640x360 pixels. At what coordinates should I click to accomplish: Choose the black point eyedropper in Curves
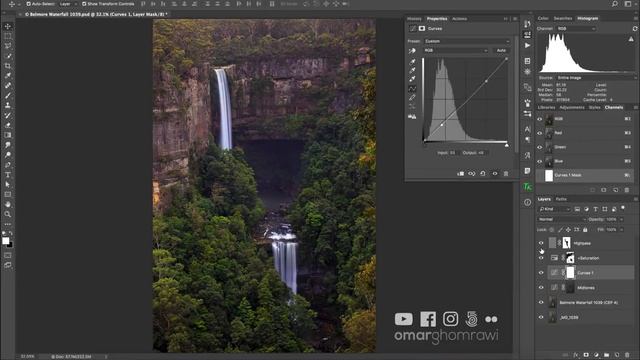[412, 62]
